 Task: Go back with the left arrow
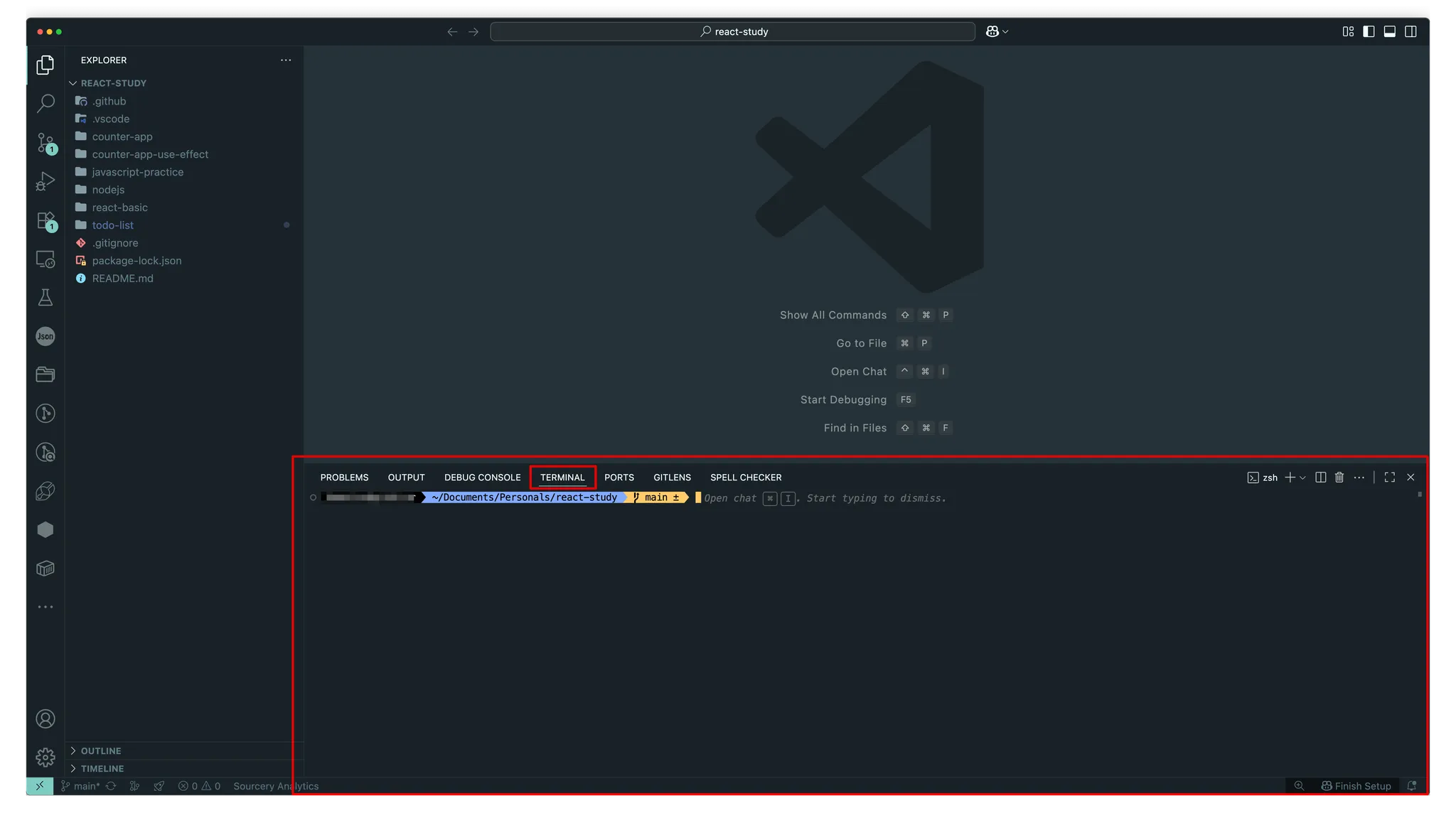pyautogui.click(x=452, y=31)
